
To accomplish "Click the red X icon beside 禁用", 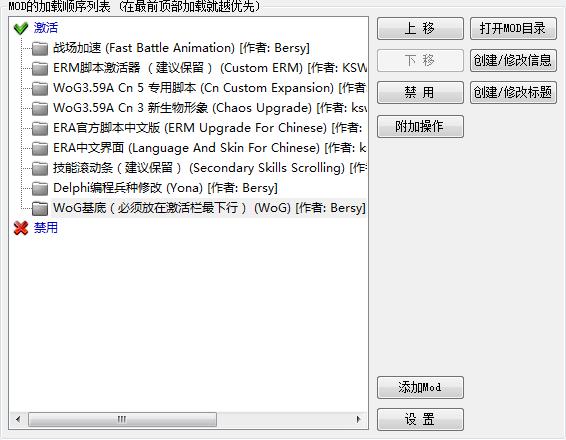I will coord(21,228).
